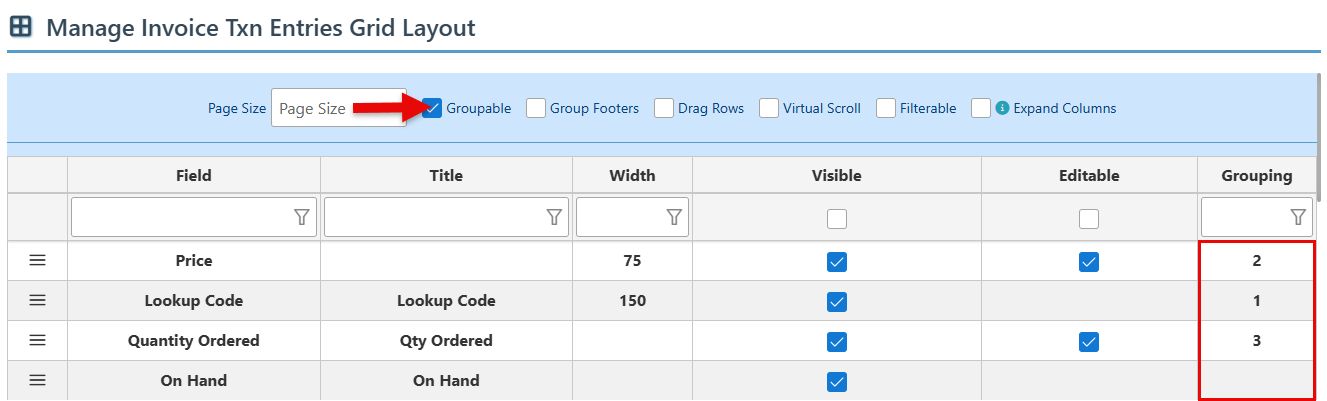Uncheck the Groupable checkbox
The image size is (1327, 401).
(x=432, y=108)
